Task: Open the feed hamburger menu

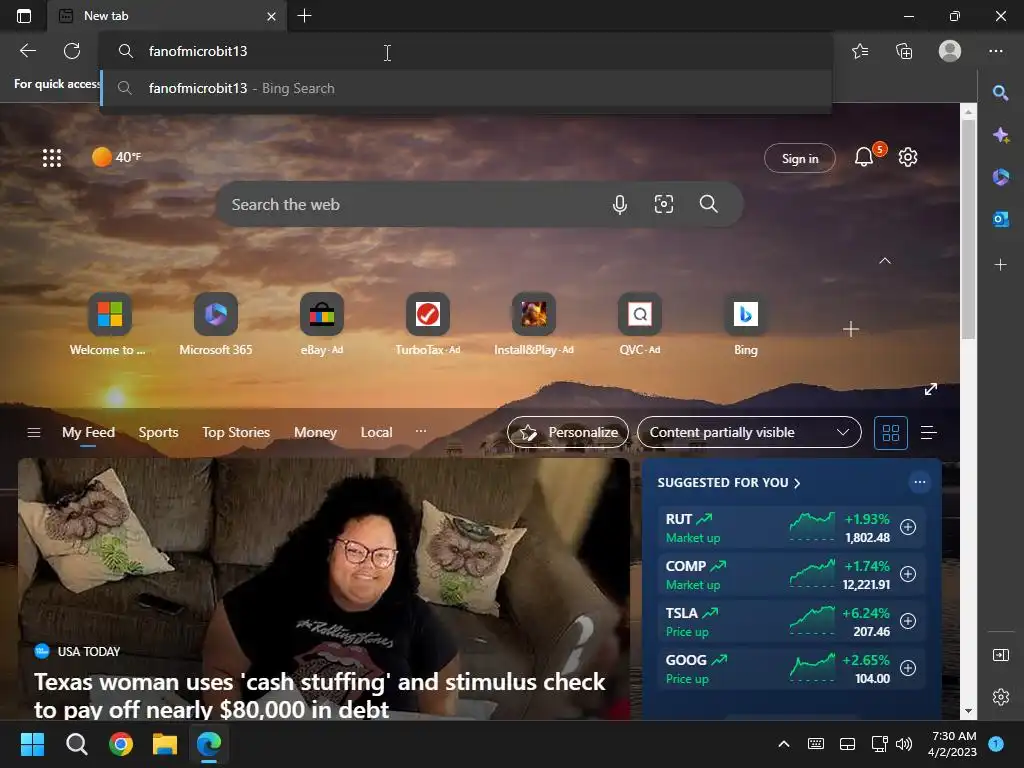Action: 34,432
